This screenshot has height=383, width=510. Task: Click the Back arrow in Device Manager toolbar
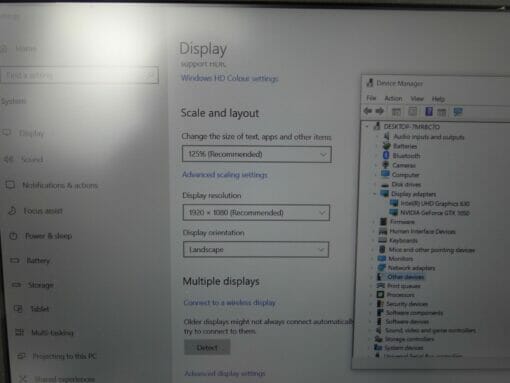pos(368,111)
